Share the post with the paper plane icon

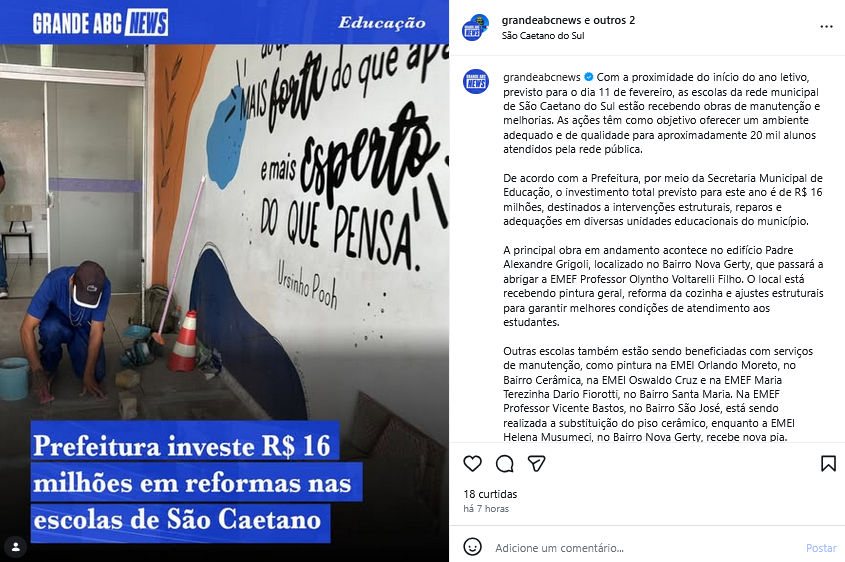coord(536,463)
